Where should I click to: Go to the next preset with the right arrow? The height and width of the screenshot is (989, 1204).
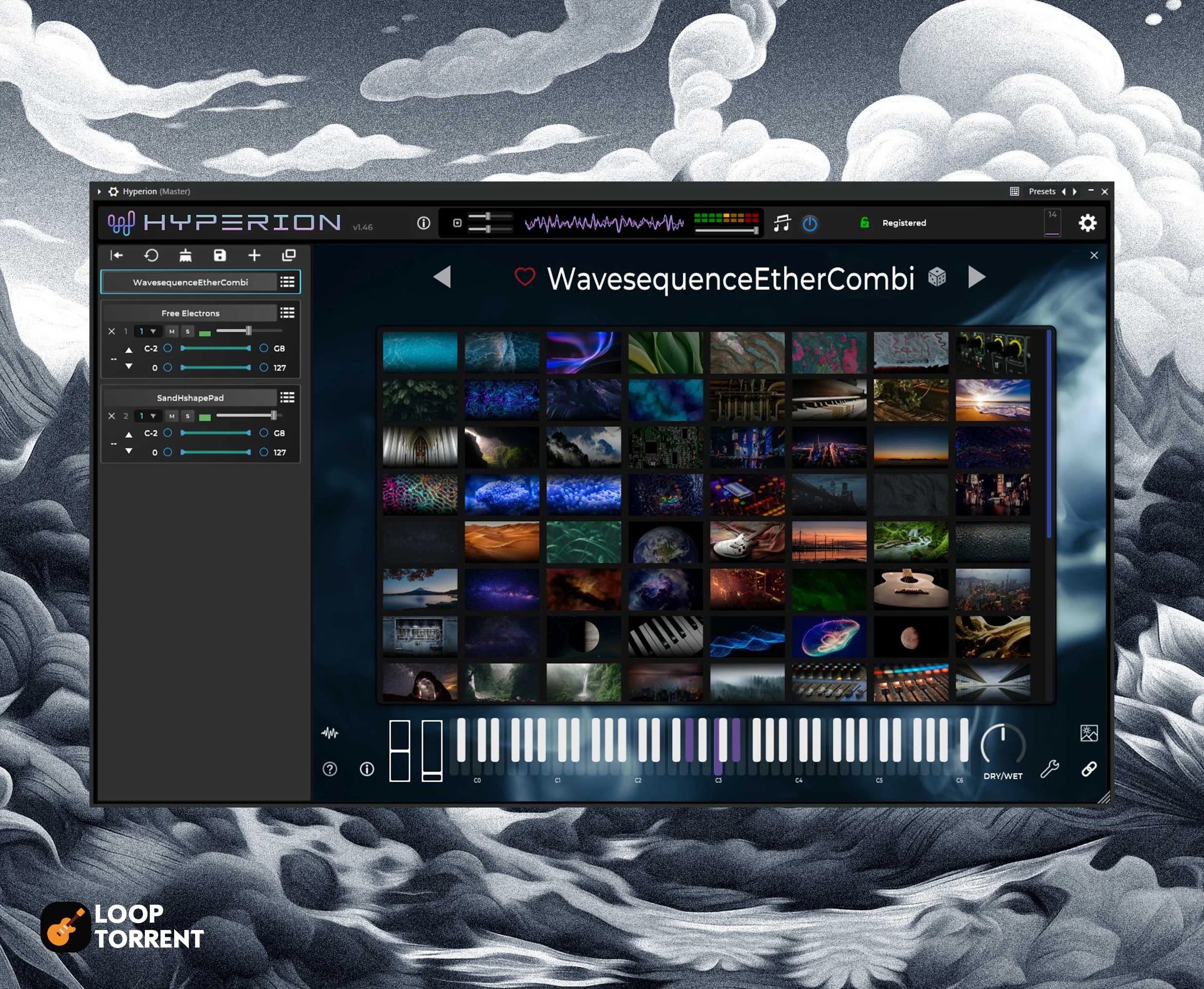coord(976,277)
